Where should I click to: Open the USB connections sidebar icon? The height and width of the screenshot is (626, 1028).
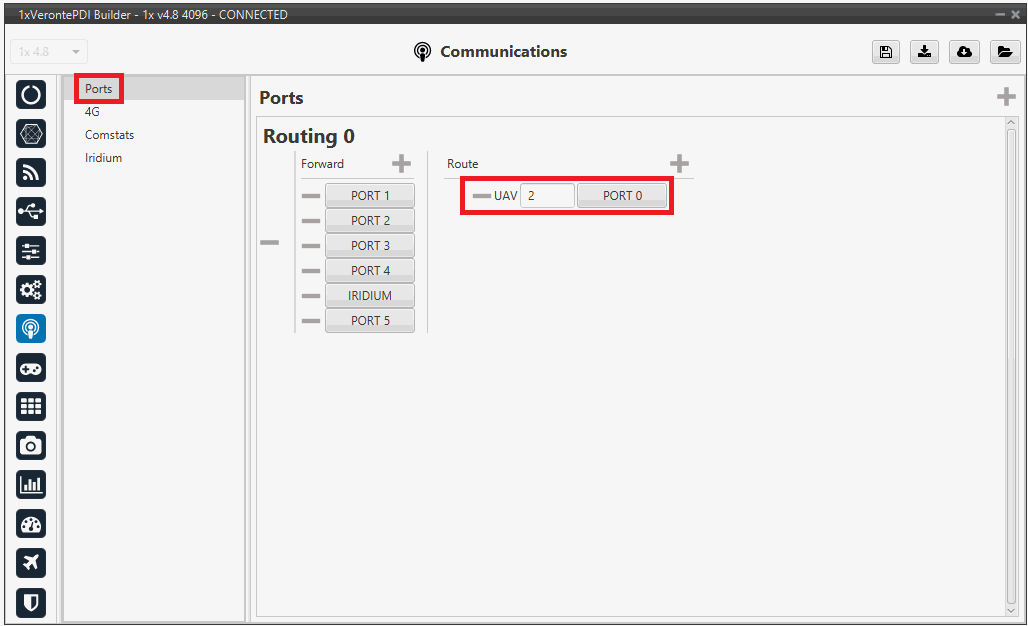coord(31,211)
